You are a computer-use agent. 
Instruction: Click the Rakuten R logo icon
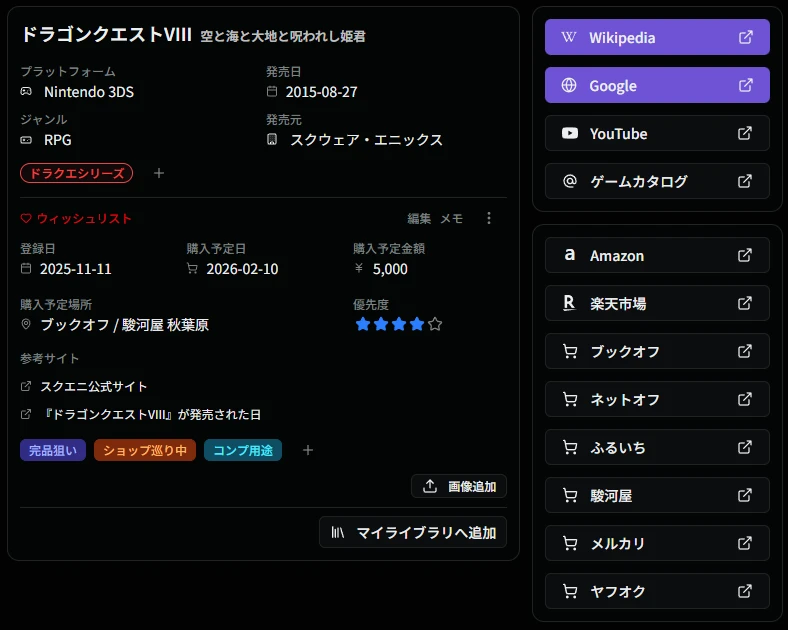[x=569, y=303]
